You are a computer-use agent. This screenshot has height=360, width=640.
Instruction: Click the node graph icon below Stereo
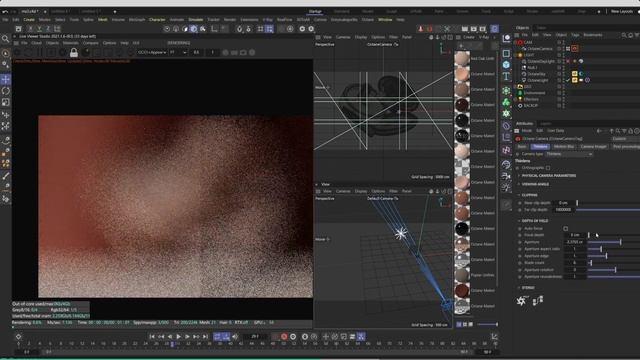538,301
